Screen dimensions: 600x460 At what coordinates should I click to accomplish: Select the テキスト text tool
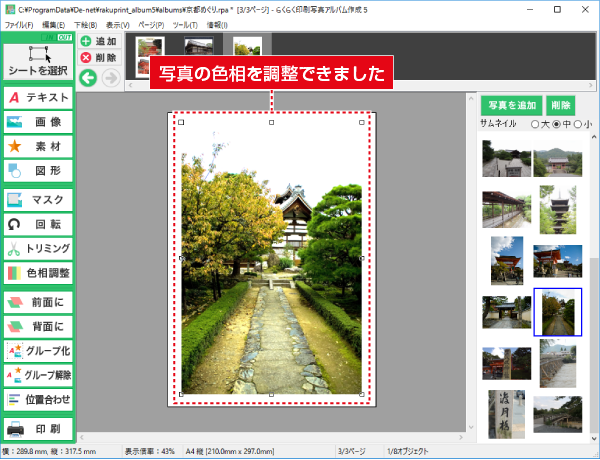38,98
